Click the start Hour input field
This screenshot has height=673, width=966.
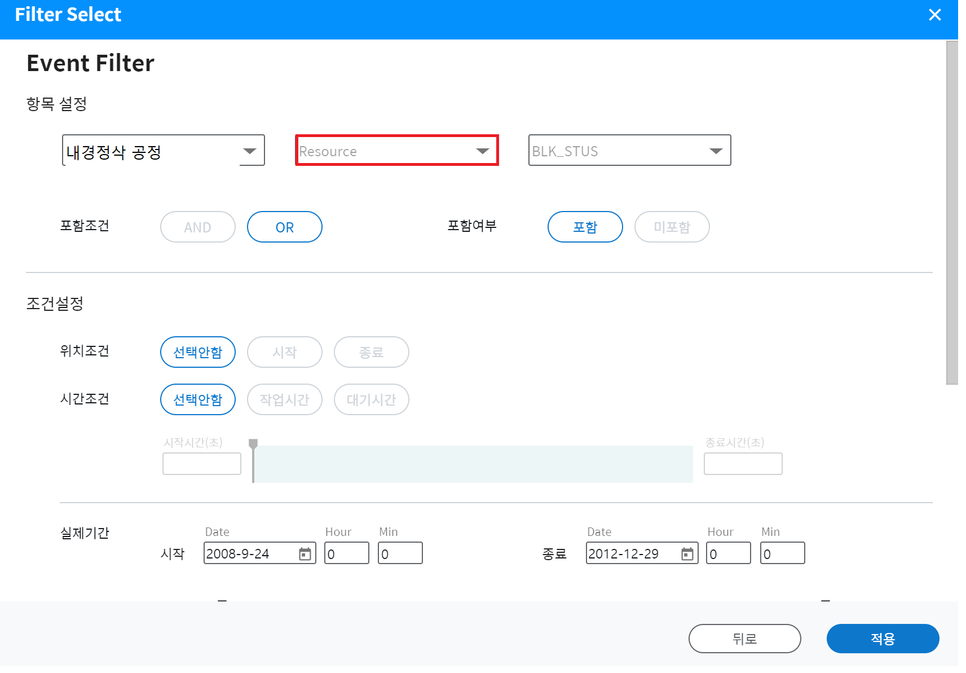(x=346, y=554)
